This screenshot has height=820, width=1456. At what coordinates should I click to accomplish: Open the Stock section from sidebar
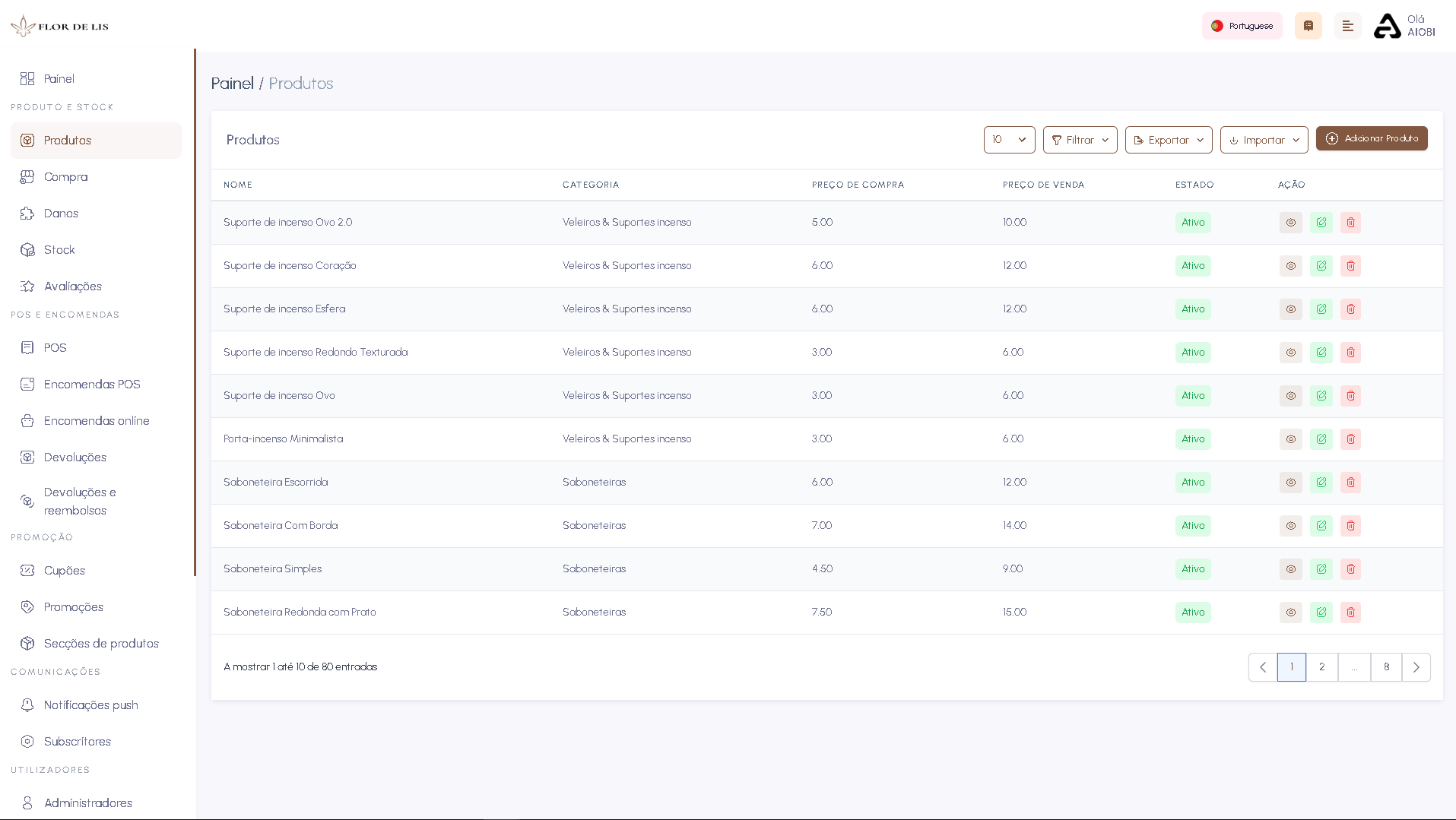click(59, 249)
